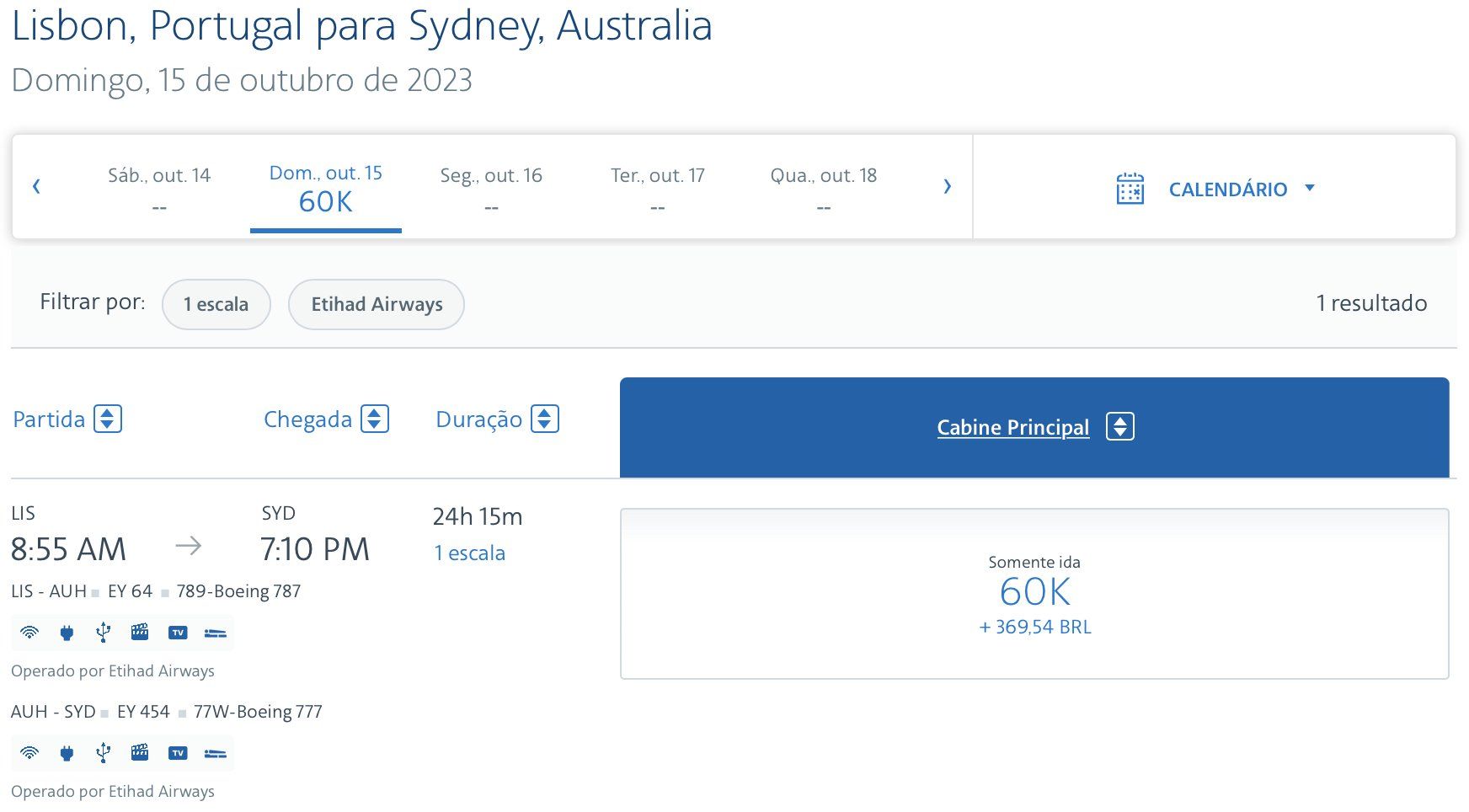1469x812 pixels.
Task: Click USB icon on AUH - SYD flight
Action: (x=103, y=753)
